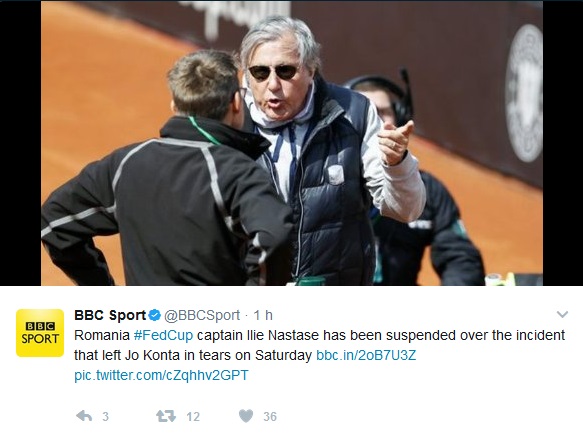Screen dimensions: 583x443
Task: Enlarge the tweet photo of the argument
Action: click(x=292, y=143)
